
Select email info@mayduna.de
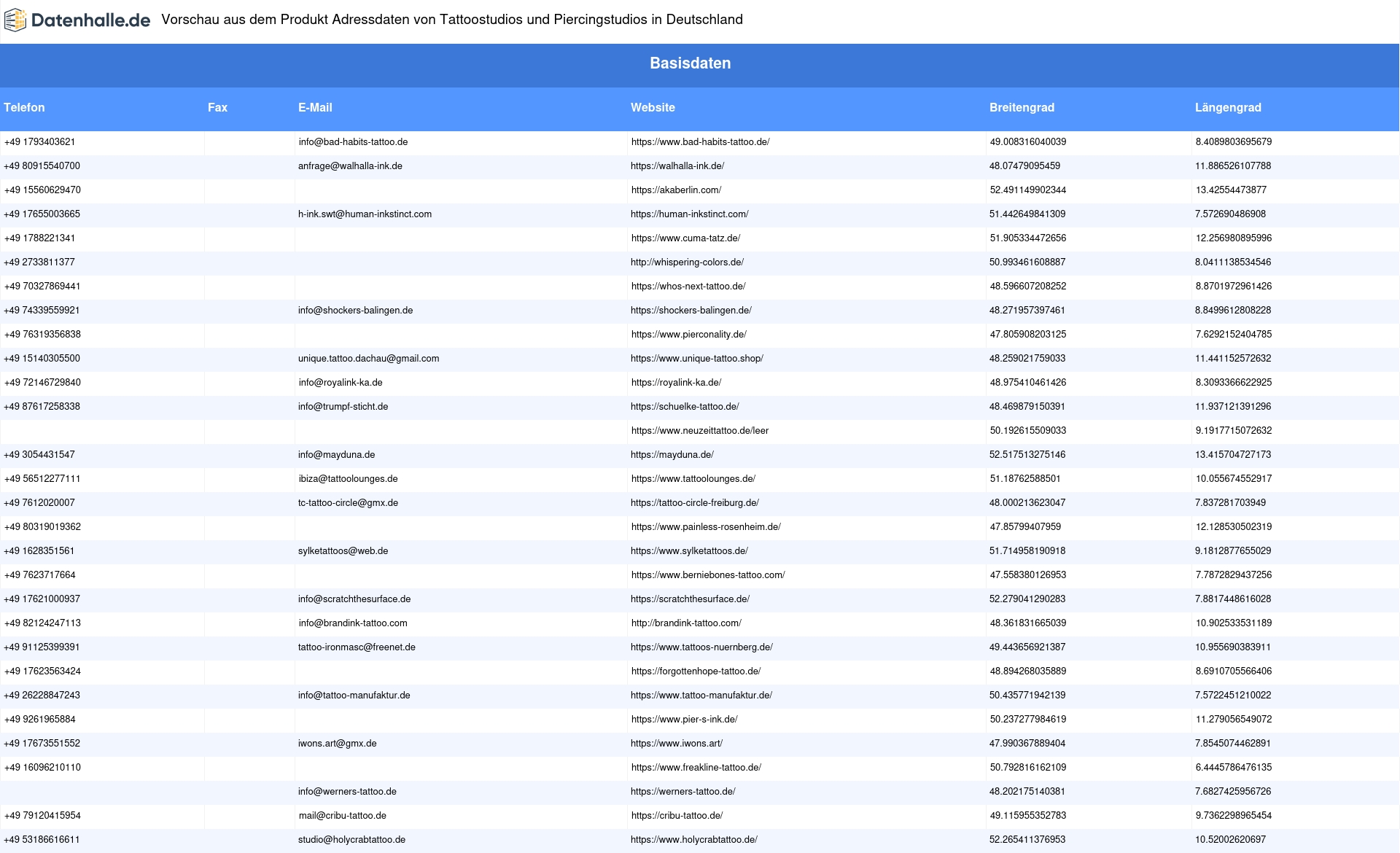point(336,455)
